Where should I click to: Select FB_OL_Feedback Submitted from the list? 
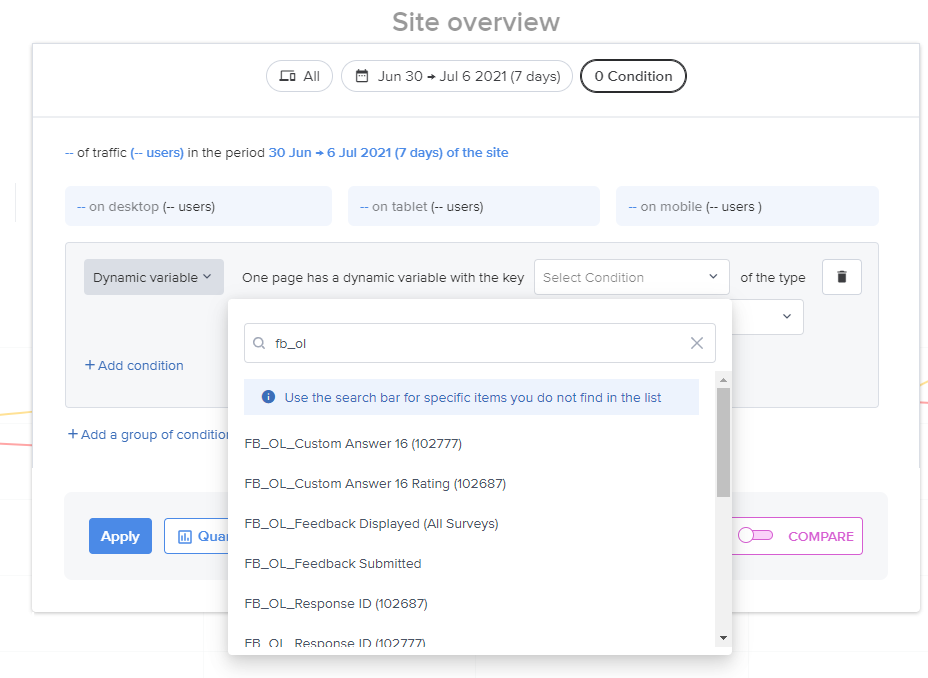[x=333, y=563]
